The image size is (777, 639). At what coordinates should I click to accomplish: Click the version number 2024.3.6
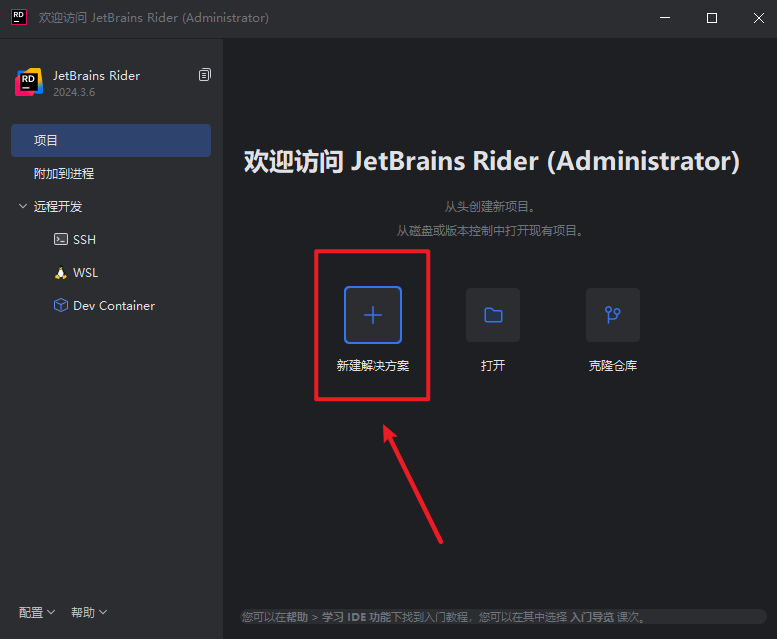coord(74,92)
